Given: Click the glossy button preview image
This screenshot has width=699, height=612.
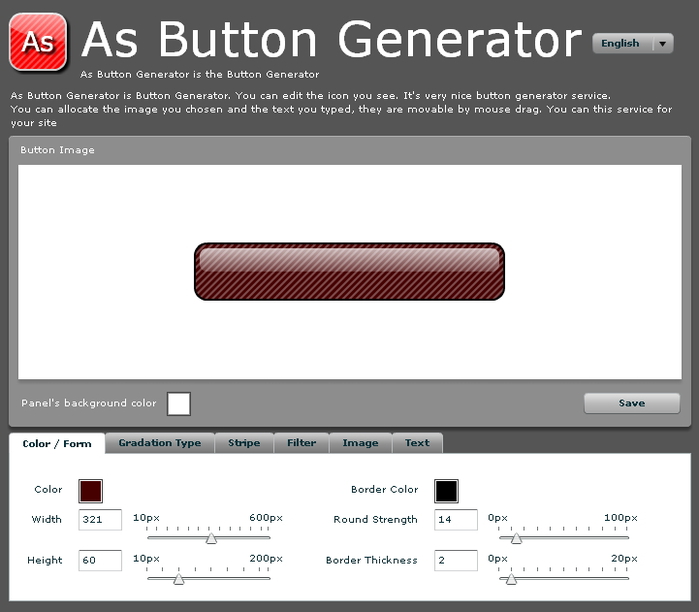Looking at the screenshot, I should click(x=349, y=271).
